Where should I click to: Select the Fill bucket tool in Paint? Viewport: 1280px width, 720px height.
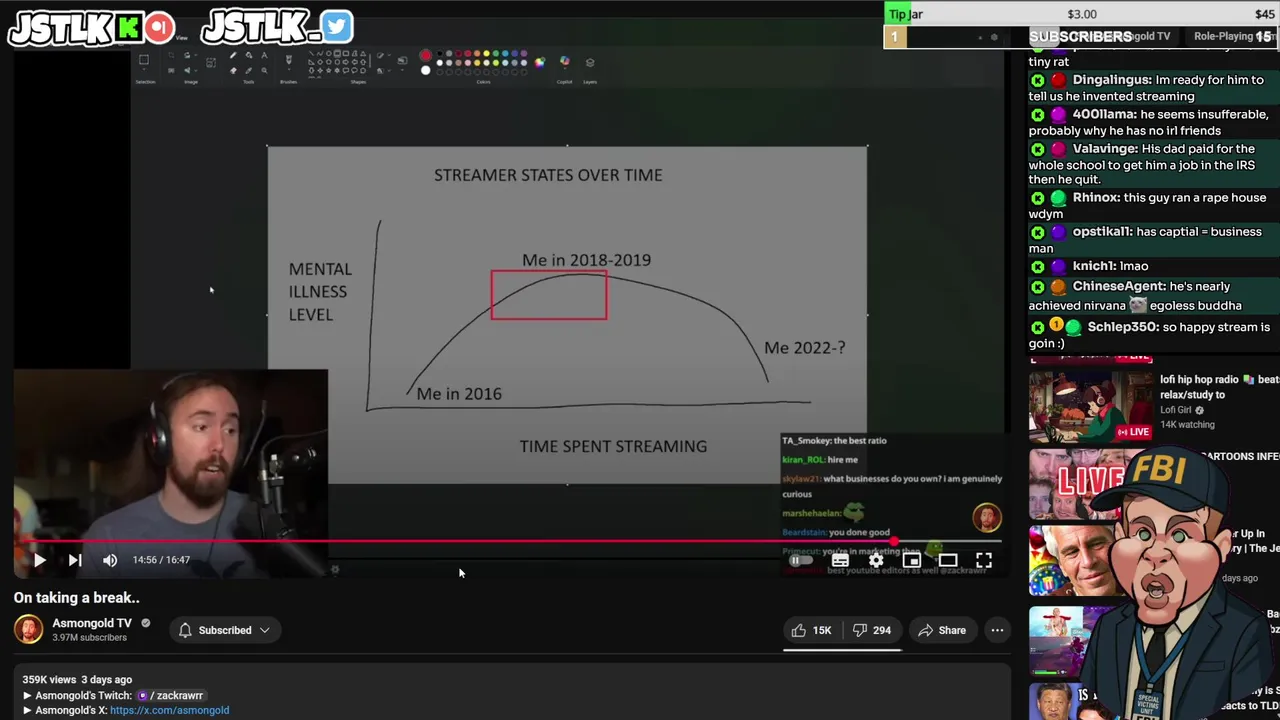(249, 55)
